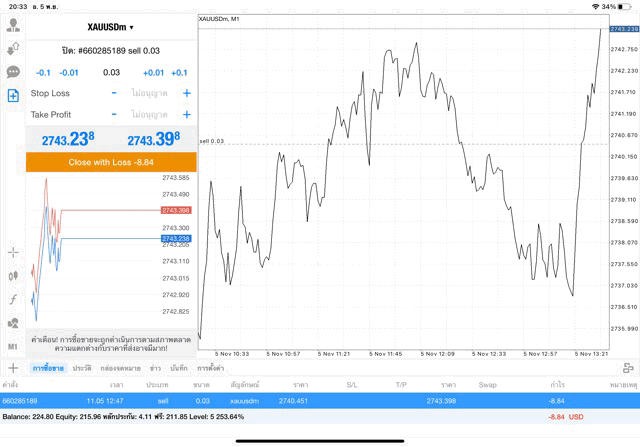Tap the quotes up-down arrows sidebar icon
Viewport: 640px width, 447px height.
click(x=13, y=47)
